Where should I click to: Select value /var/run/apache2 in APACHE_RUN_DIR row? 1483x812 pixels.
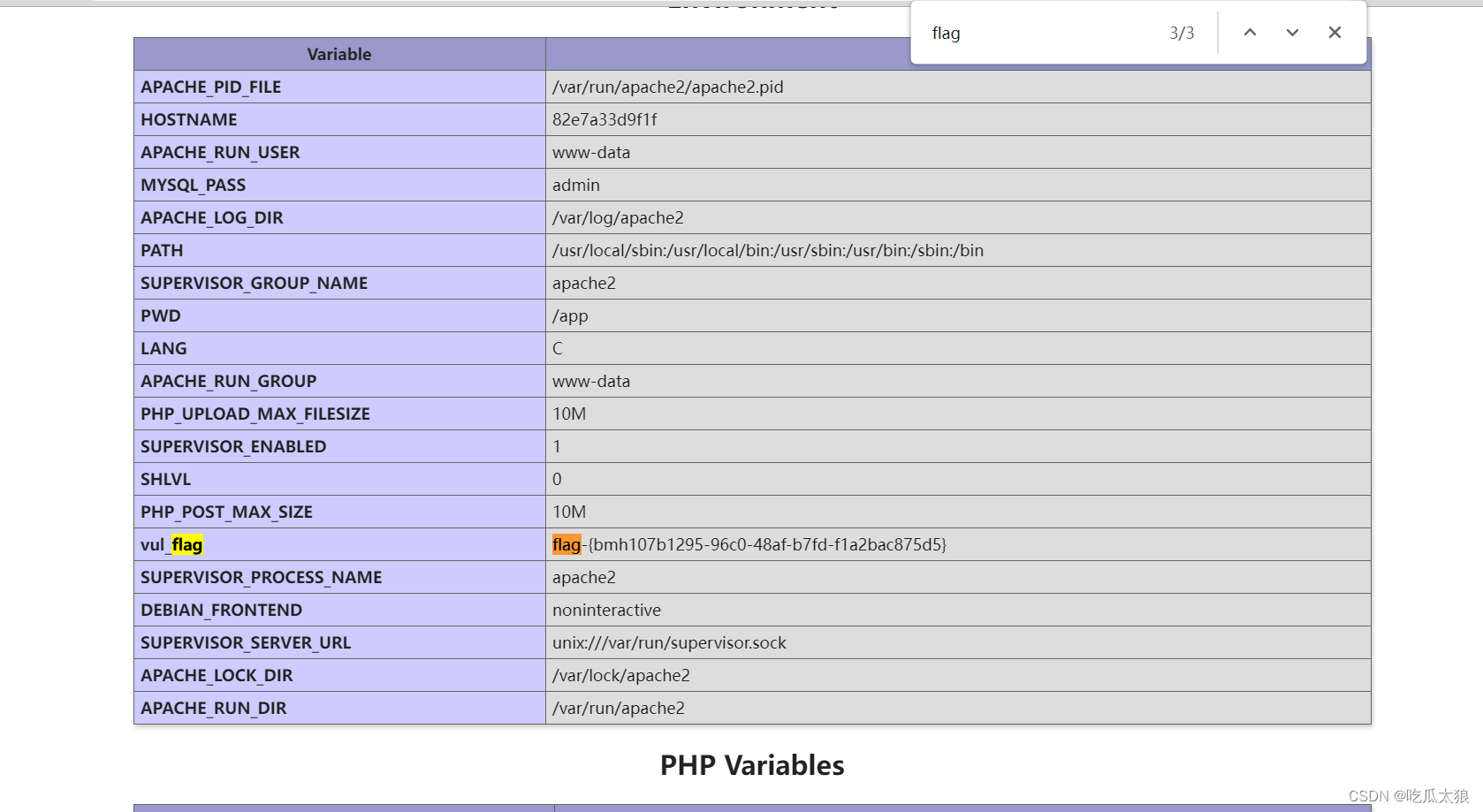click(x=619, y=708)
